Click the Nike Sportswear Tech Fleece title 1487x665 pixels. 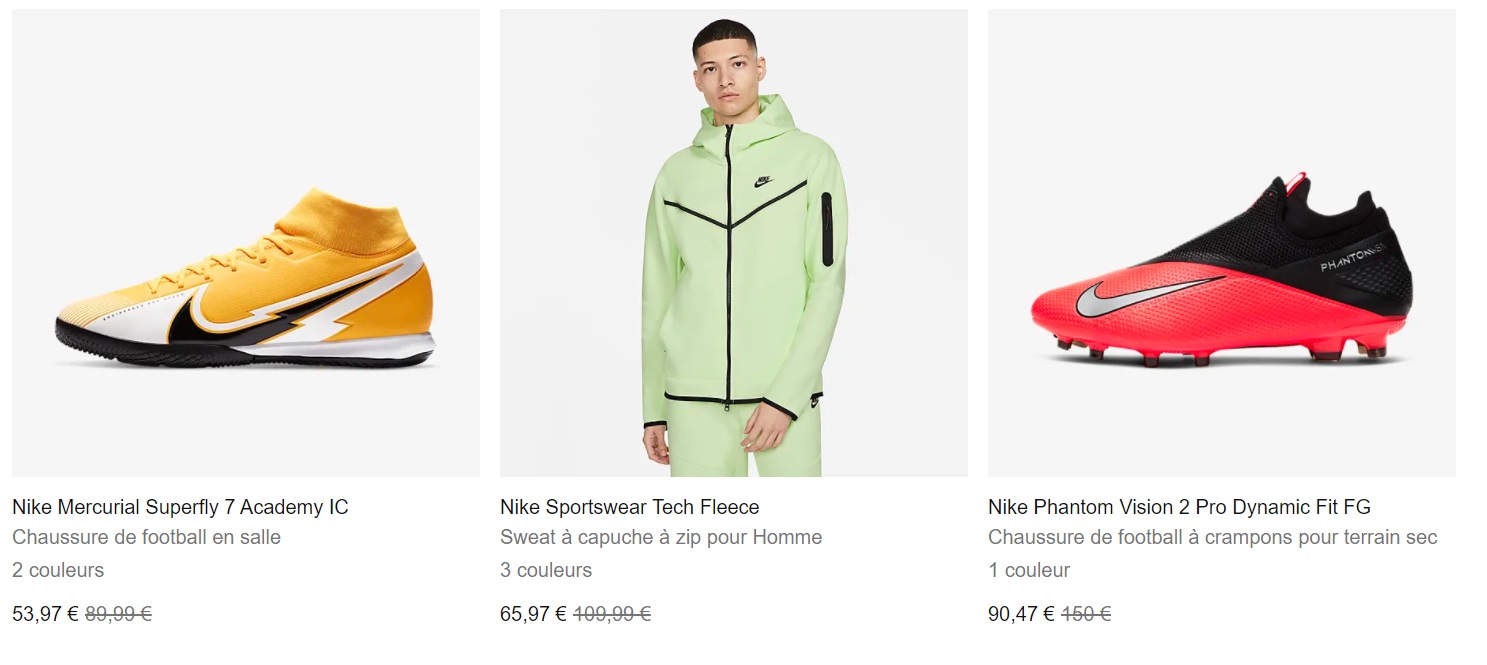tap(629, 507)
